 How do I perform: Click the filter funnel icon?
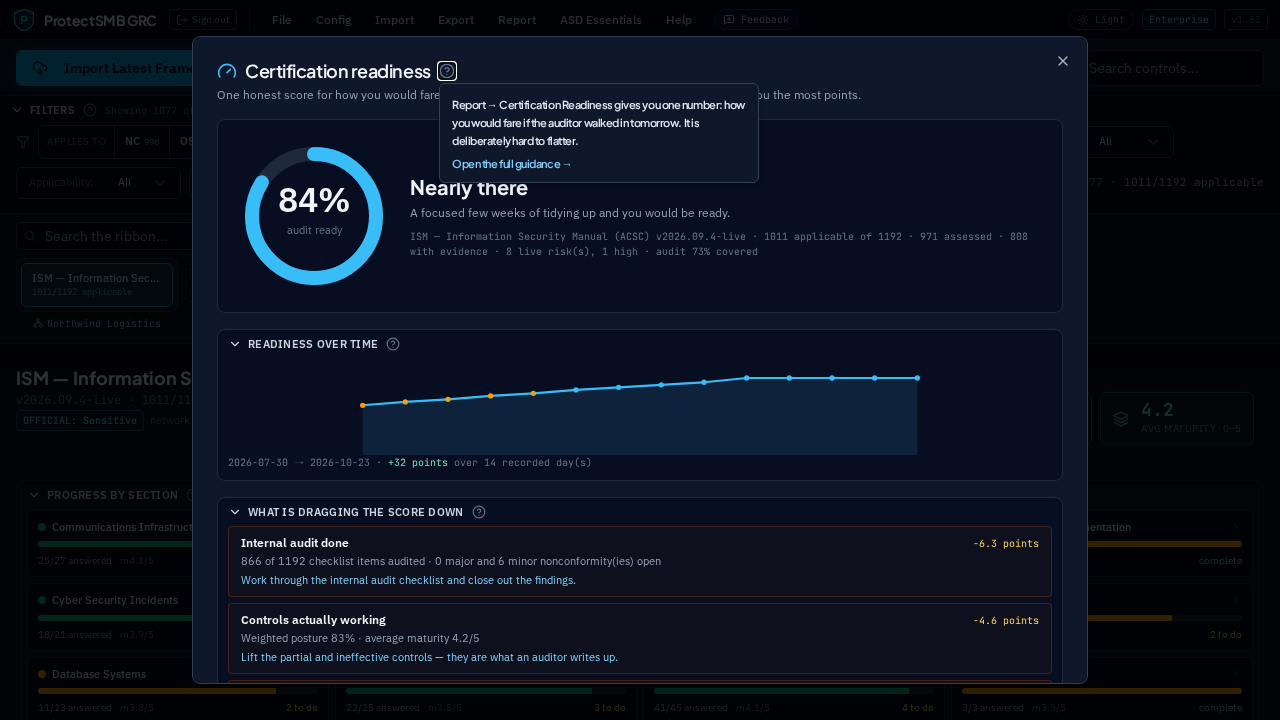[x=23, y=142]
